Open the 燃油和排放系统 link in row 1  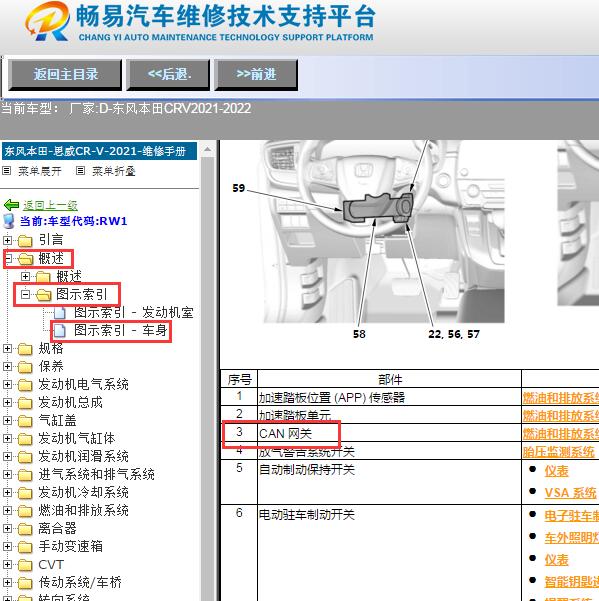click(x=561, y=397)
